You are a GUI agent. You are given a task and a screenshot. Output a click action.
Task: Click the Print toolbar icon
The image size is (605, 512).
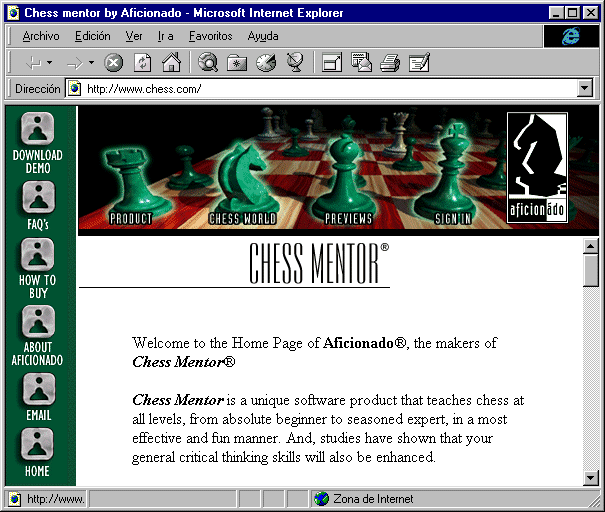[x=390, y=63]
